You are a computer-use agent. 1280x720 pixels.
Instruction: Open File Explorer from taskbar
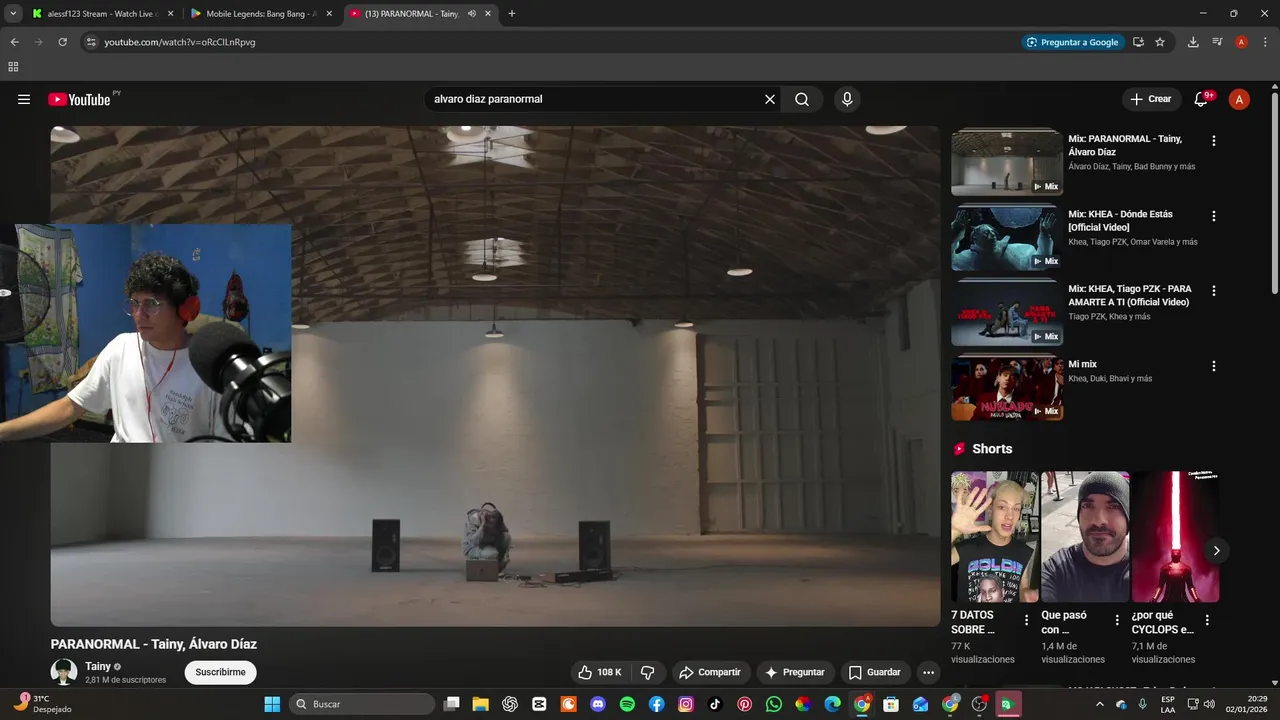[481, 704]
